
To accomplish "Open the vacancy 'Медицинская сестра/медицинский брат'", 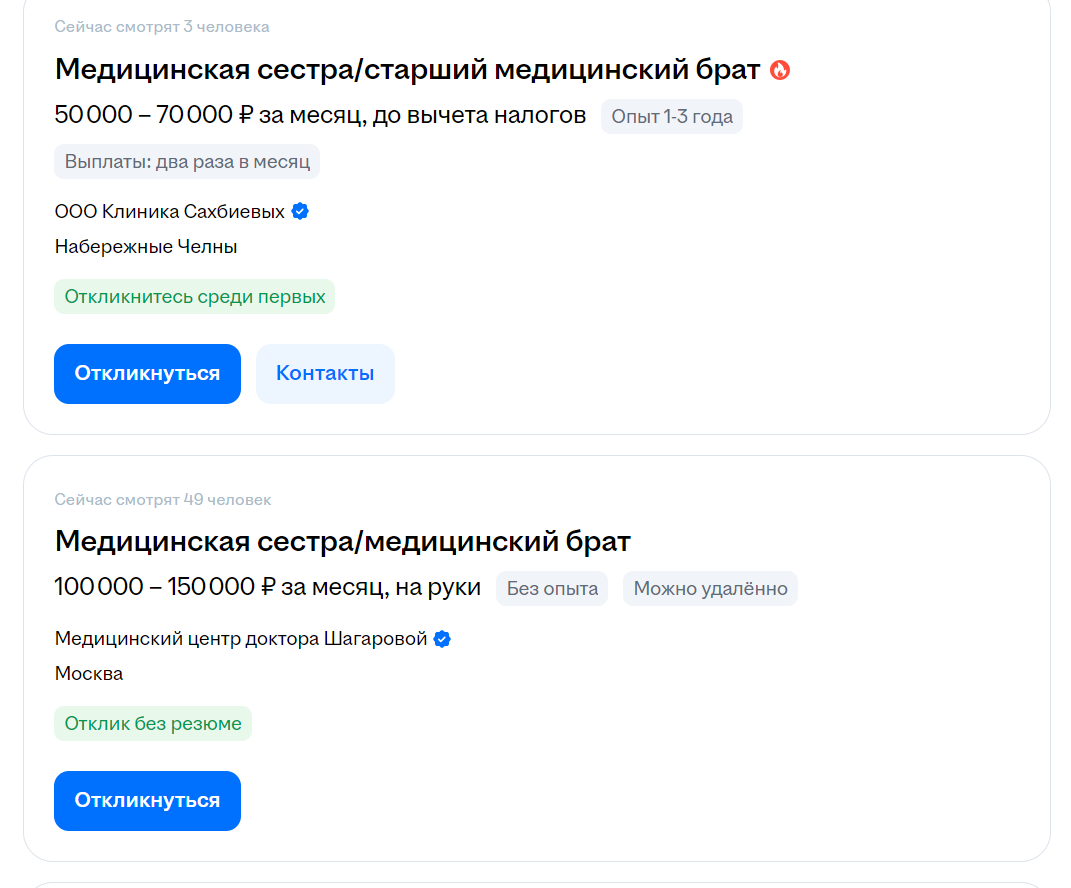I will (342, 541).
